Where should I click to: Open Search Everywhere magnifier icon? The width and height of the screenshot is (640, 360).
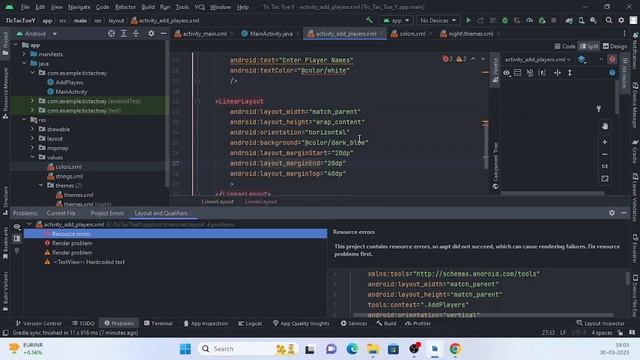point(609,20)
